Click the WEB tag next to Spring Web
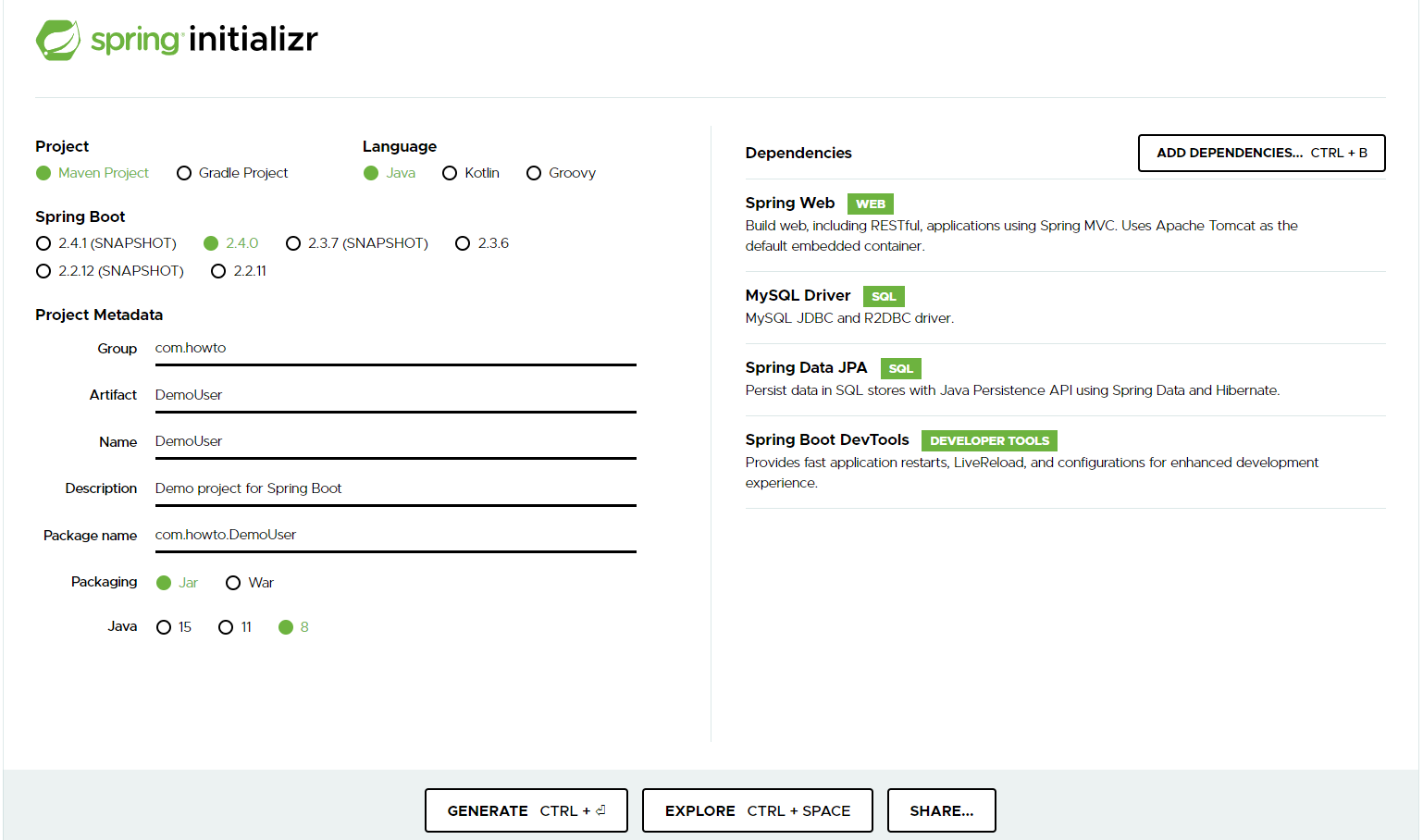The height and width of the screenshot is (840, 1423). click(869, 204)
